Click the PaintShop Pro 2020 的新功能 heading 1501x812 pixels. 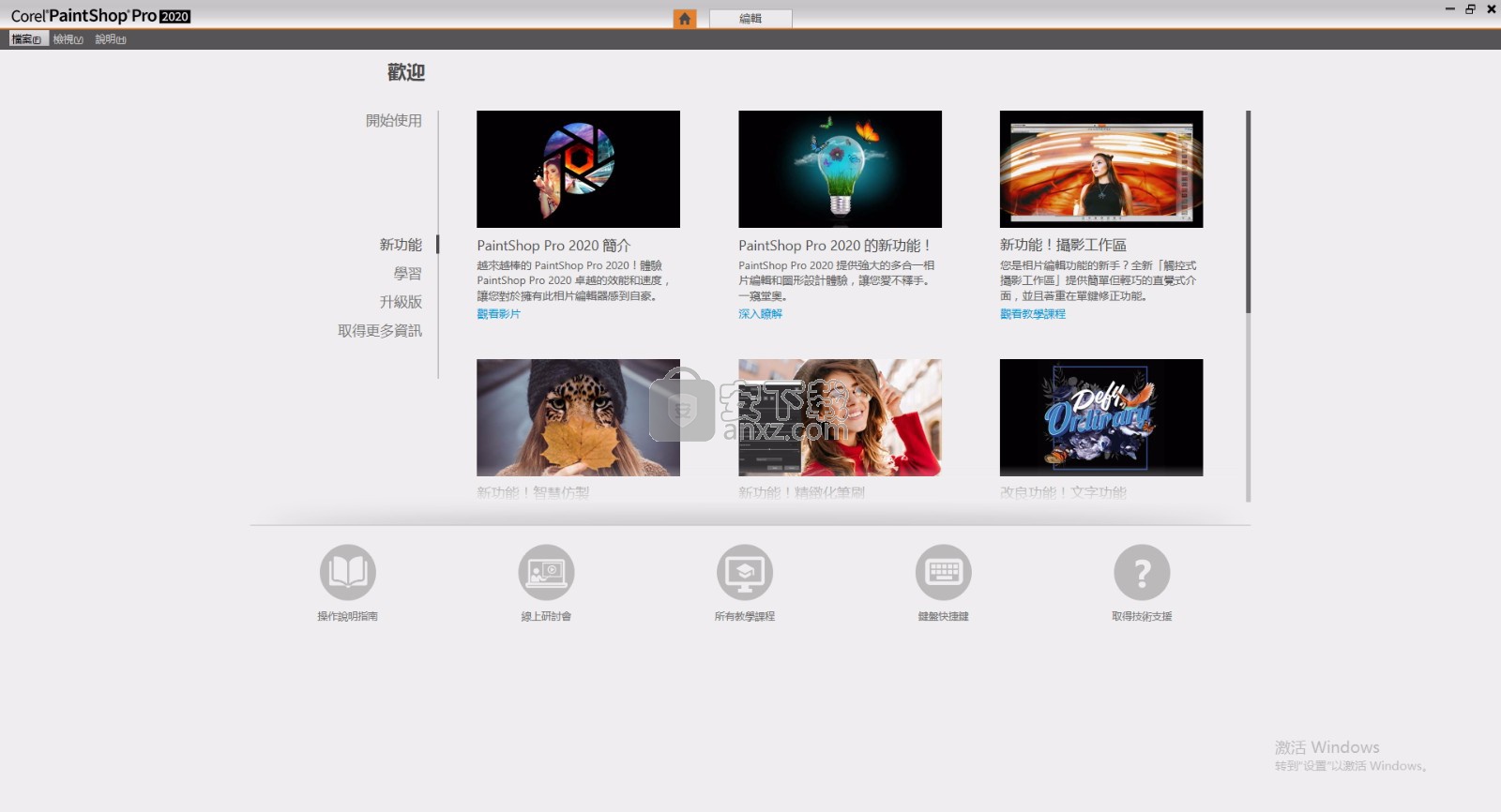pyautogui.click(x=834, y=246)
